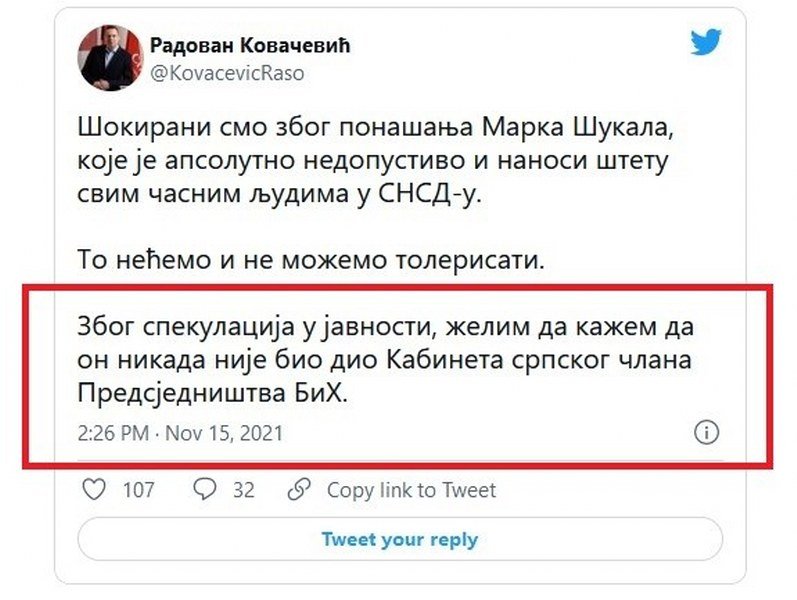Click the Twitter bird logo
This screenshot has width=797, height=600.
tap(706, 42)
